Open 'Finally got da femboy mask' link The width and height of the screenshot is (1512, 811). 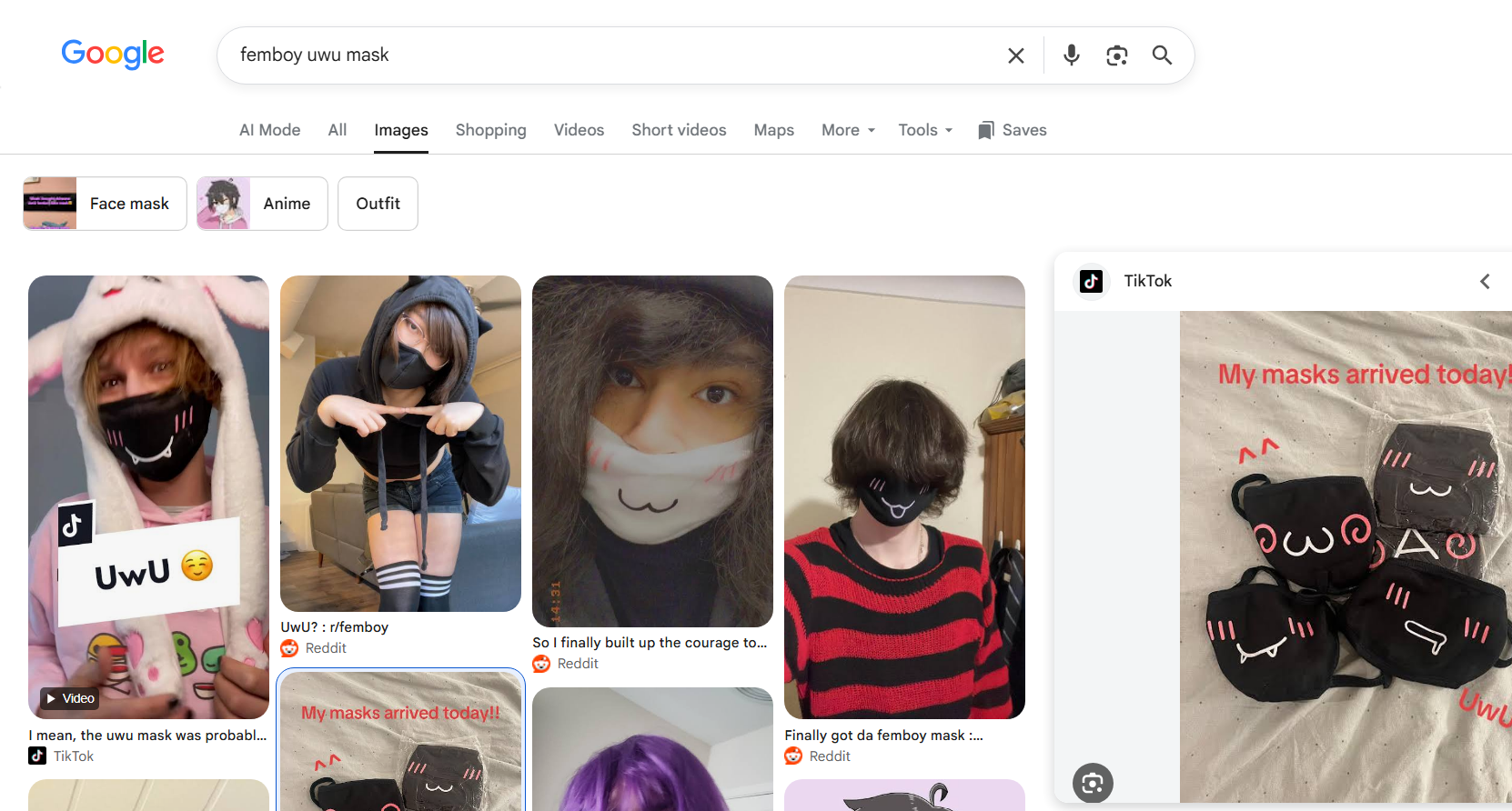(883, 736)
